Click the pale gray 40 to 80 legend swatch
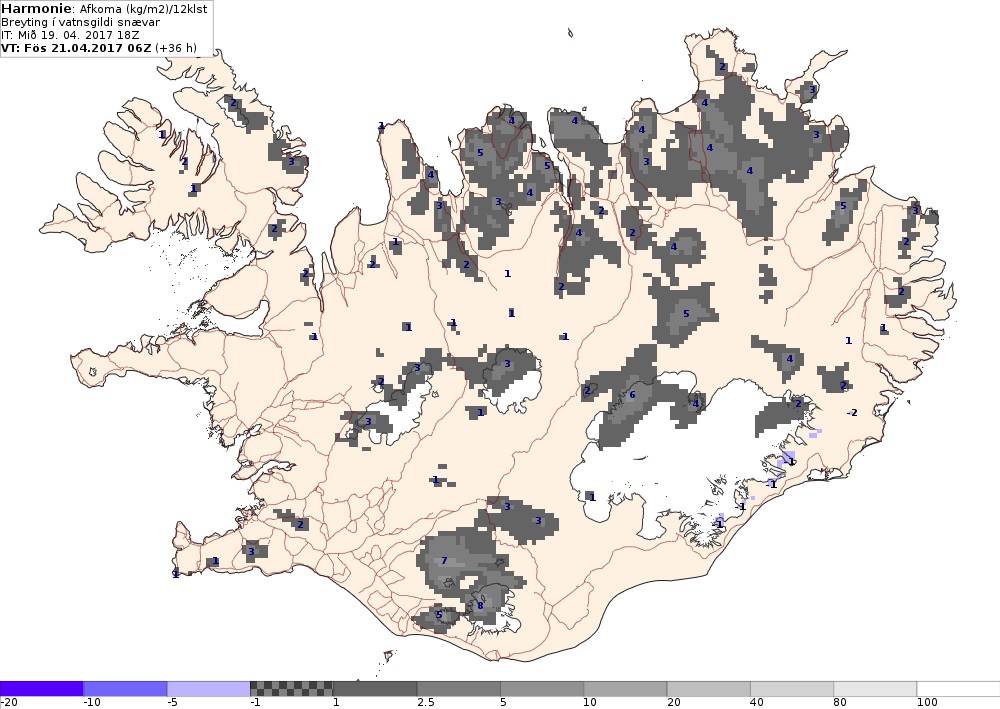Screen dimensions: 1000x709 click(792, 689)
